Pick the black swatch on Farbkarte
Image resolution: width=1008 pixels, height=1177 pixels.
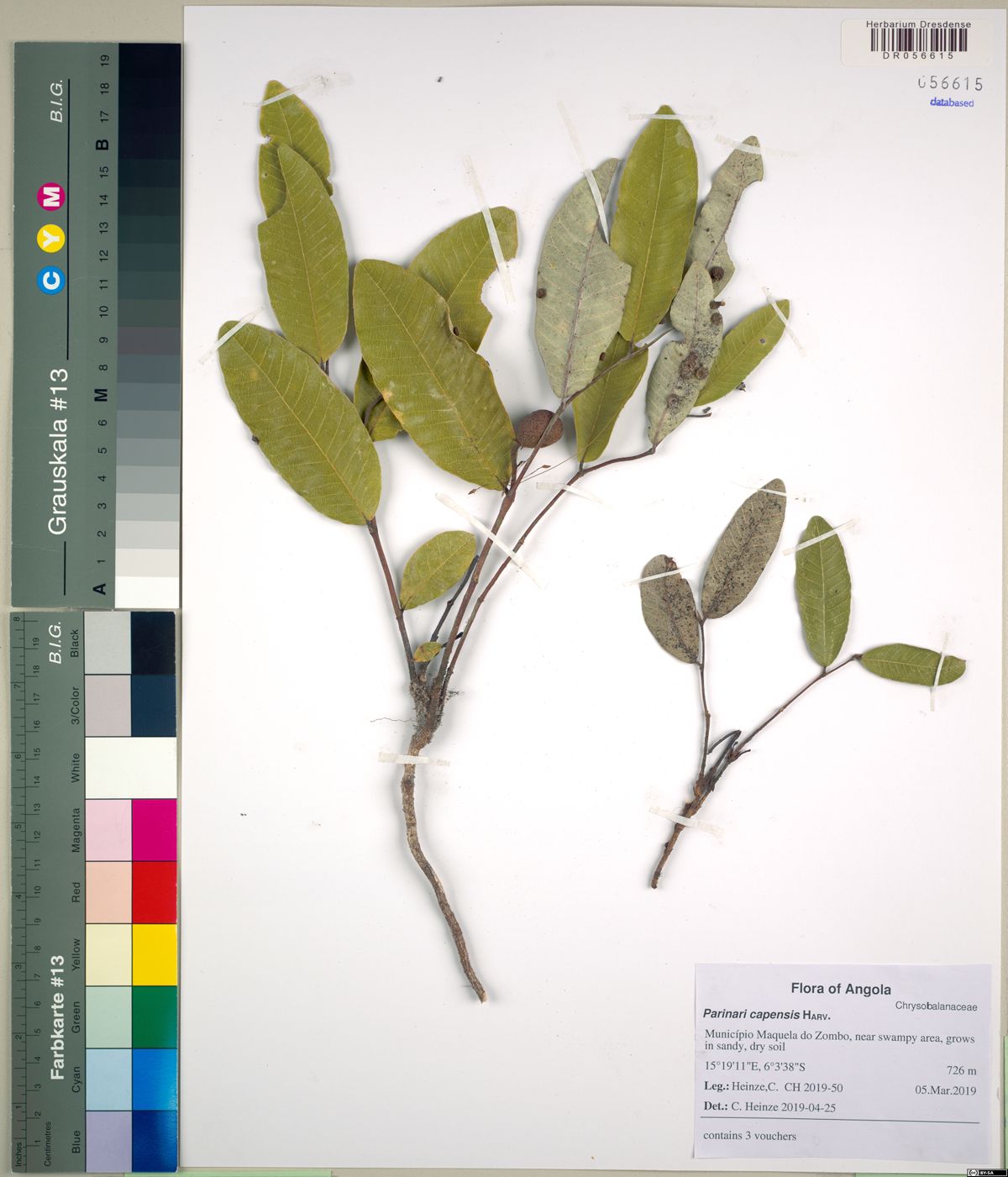tap(155, 643)
